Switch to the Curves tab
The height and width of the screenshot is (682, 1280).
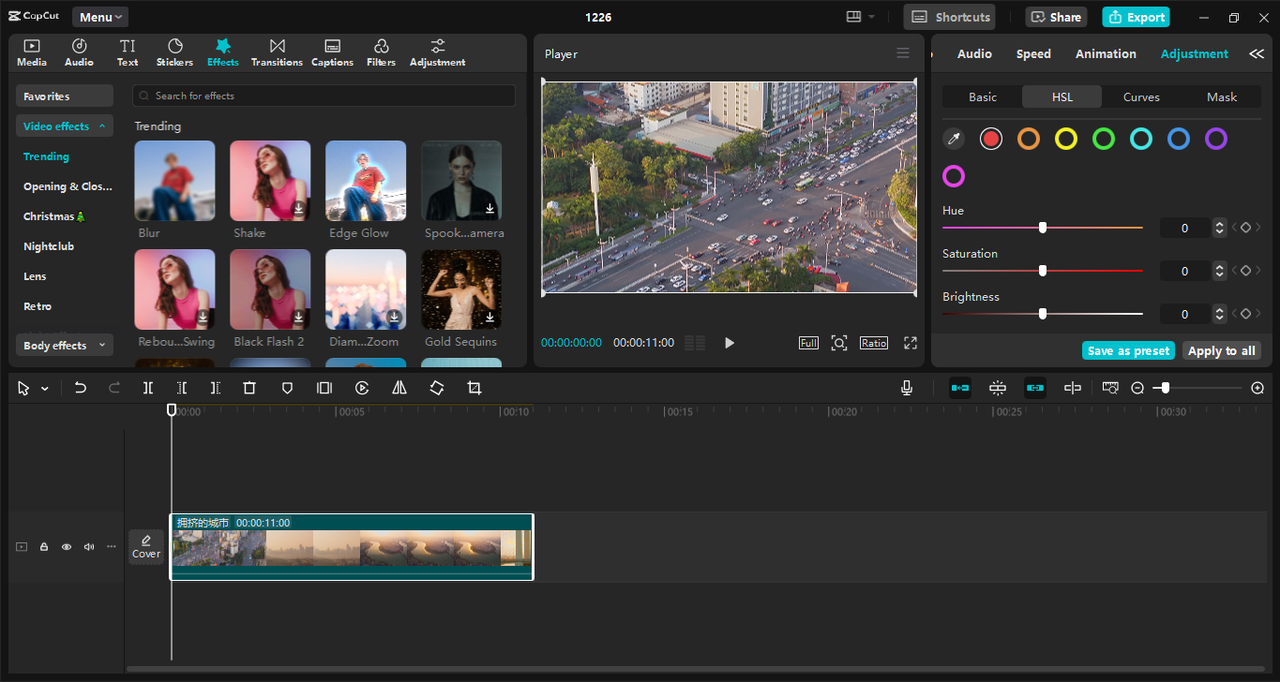(1141, 96)
